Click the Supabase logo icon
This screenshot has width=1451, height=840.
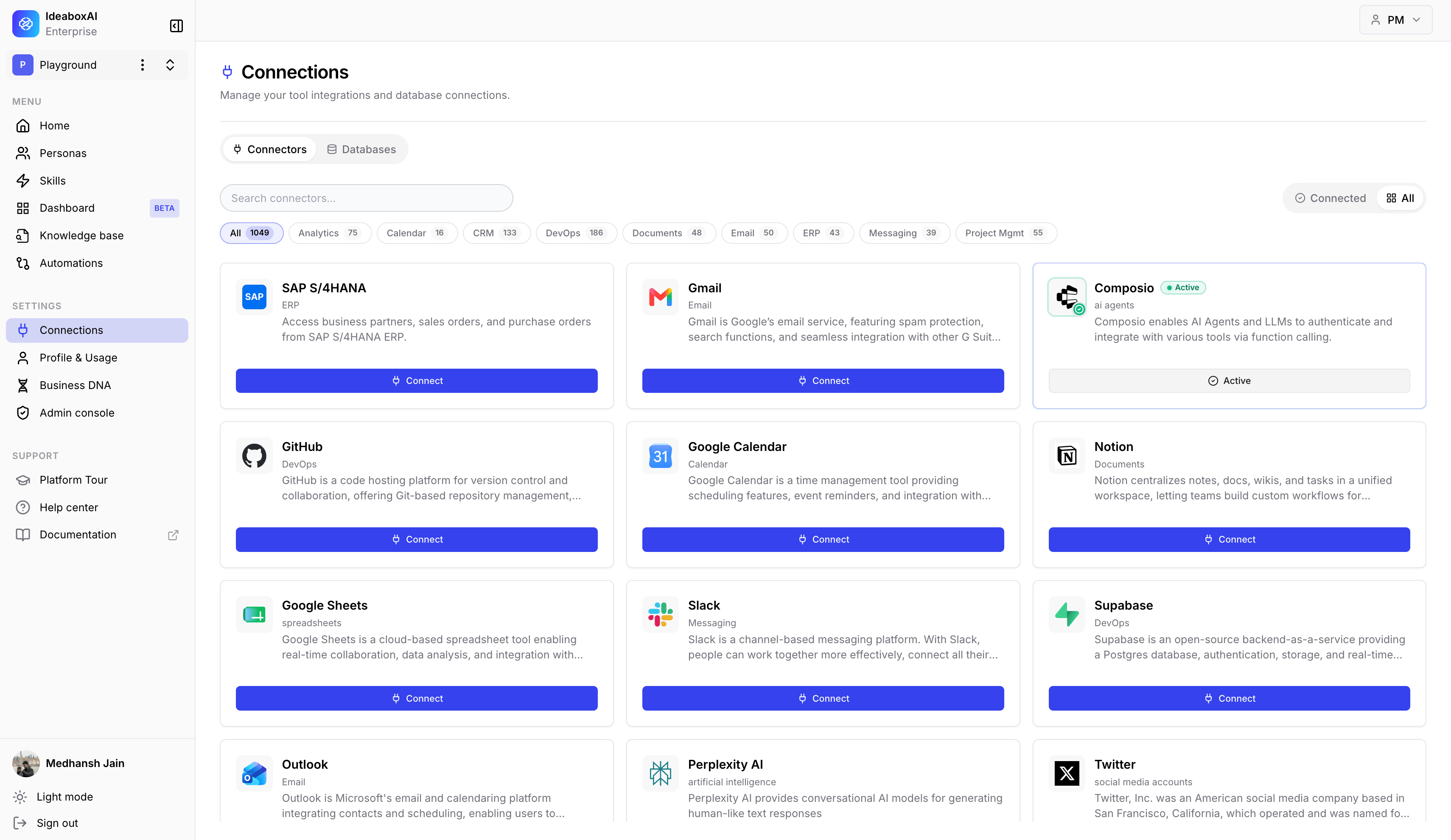tap(1067, 615)
